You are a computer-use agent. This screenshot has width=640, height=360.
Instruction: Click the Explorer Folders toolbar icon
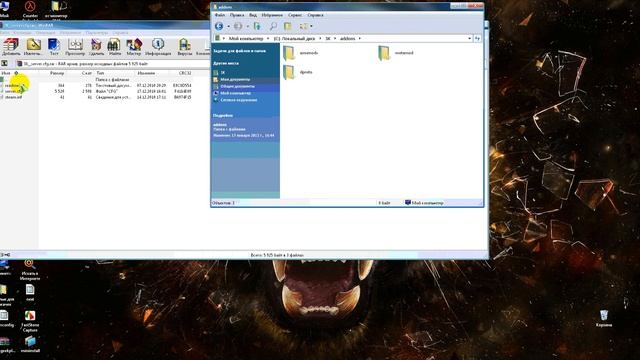[x=288, y=26]
